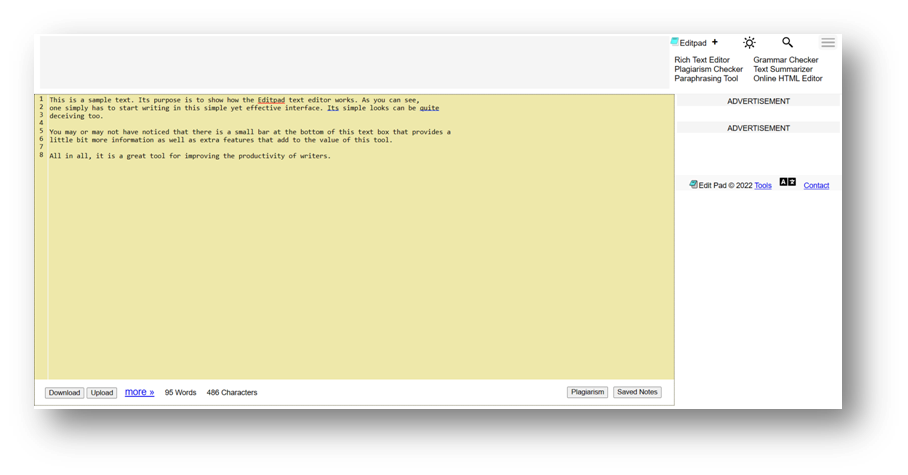Screen dimensions: 908x475
Task: Click the Edit Pad footer logo icon
Action: pyautogui.click(x=693, y=184)
